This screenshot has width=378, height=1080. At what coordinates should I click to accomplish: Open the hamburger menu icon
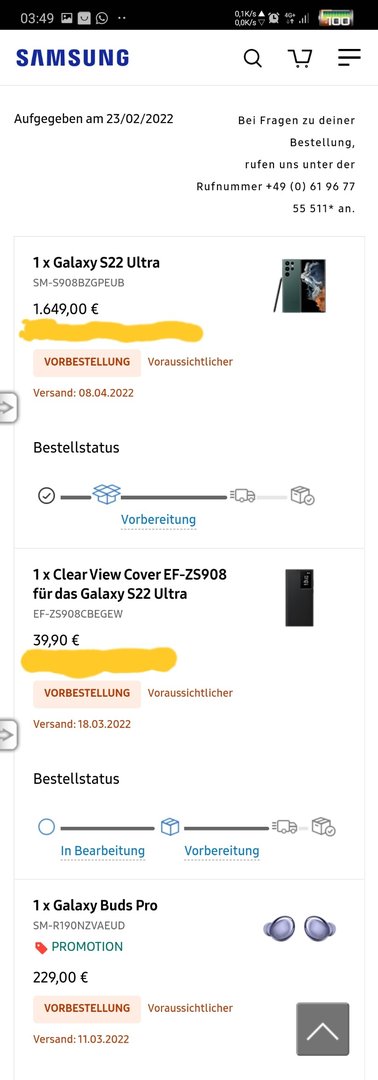point(349,58)
